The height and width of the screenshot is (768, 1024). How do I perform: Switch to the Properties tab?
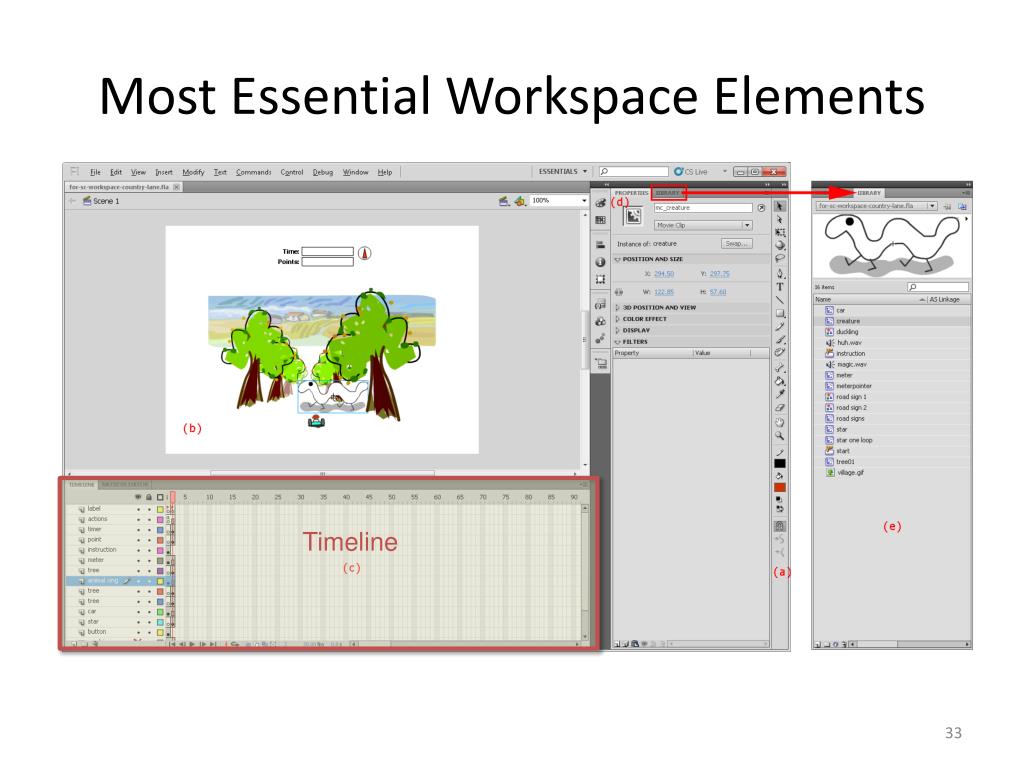click(631, 193)
